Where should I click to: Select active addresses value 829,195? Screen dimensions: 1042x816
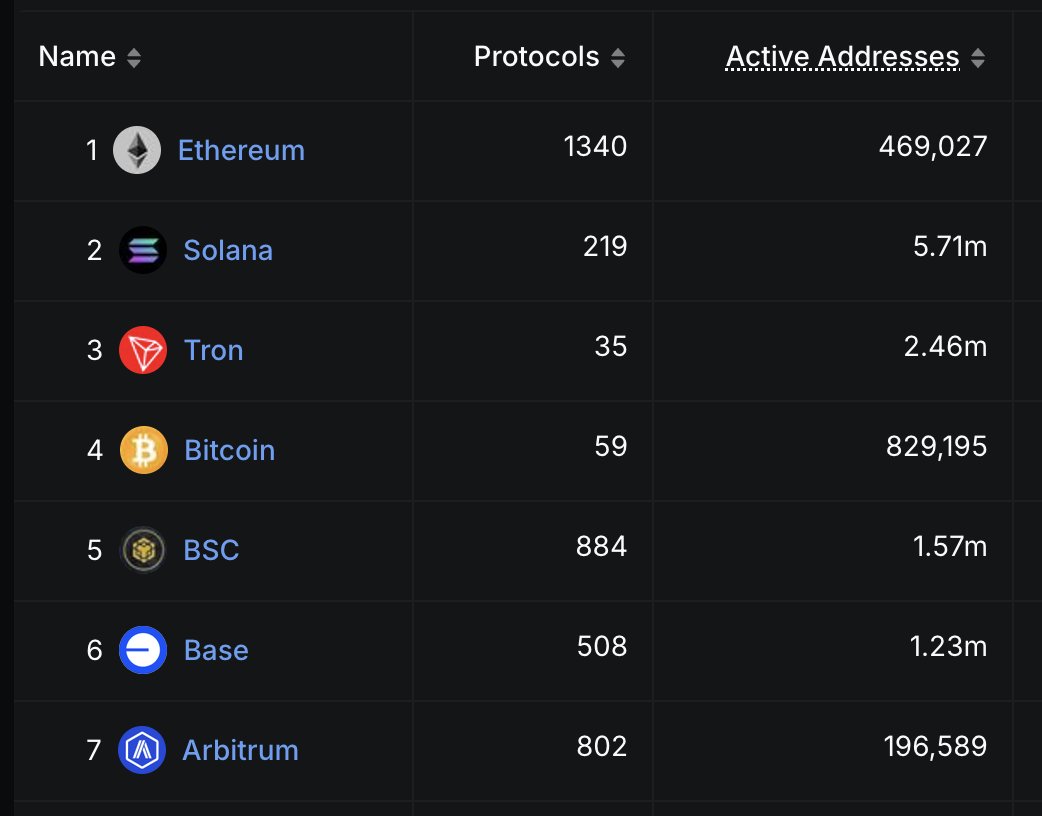pos(936,447)
